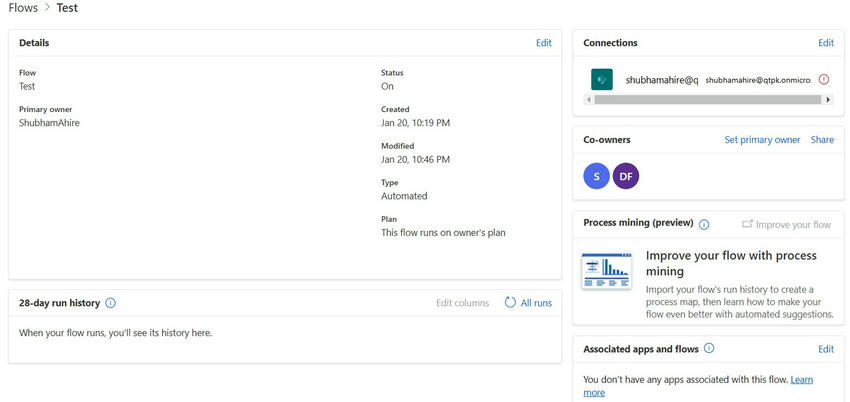Edit the Connections panel
This screenshot has width=850, height=402.
click(826, 43)
